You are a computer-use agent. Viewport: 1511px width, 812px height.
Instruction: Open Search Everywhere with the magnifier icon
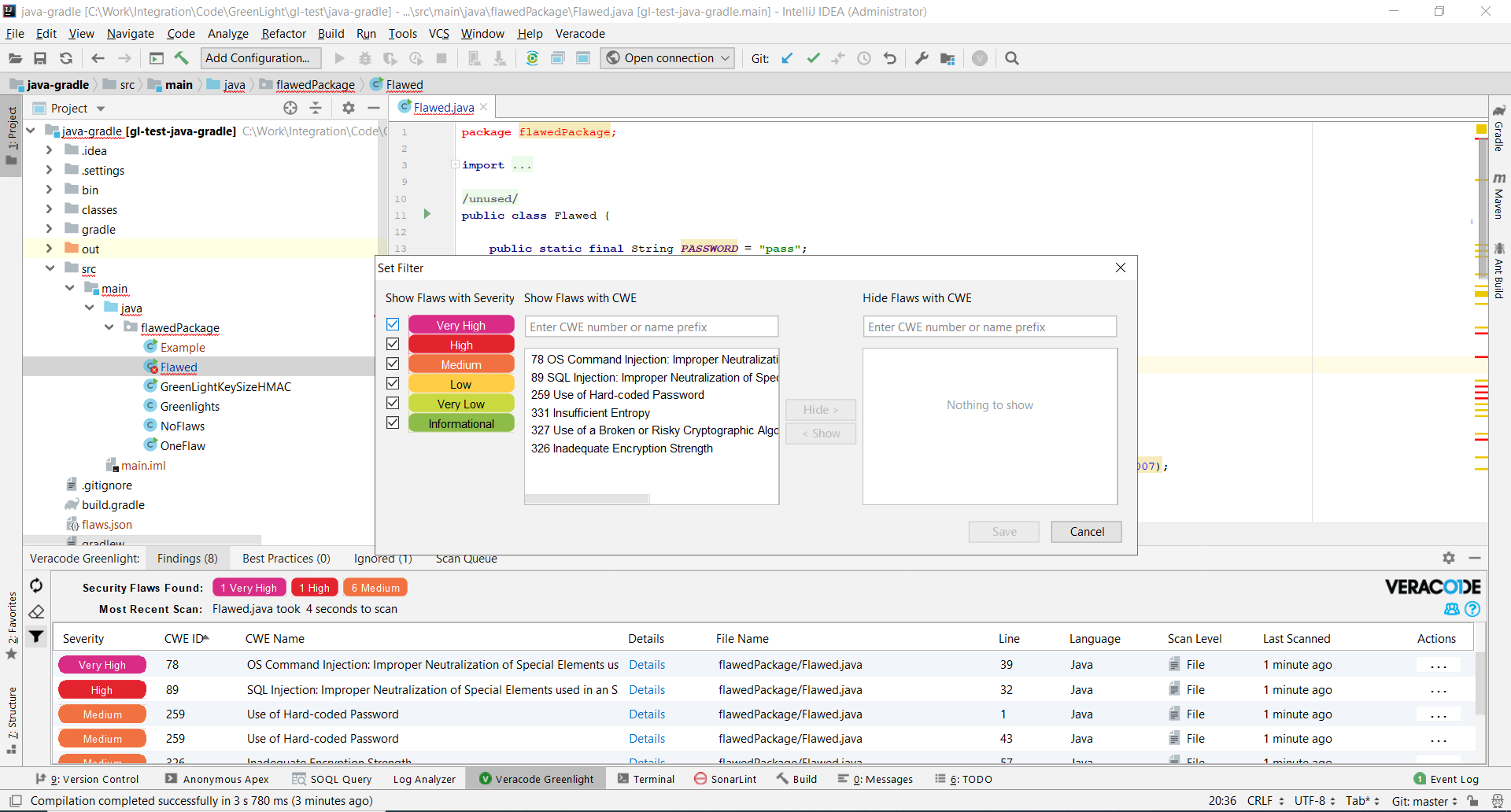coord(1012,57)
